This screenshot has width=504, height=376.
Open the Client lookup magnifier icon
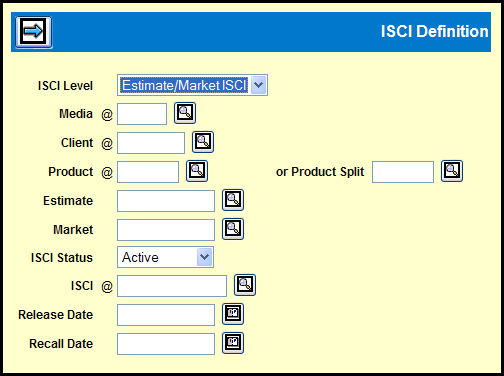pyautogui.click(x=203, y=142)
